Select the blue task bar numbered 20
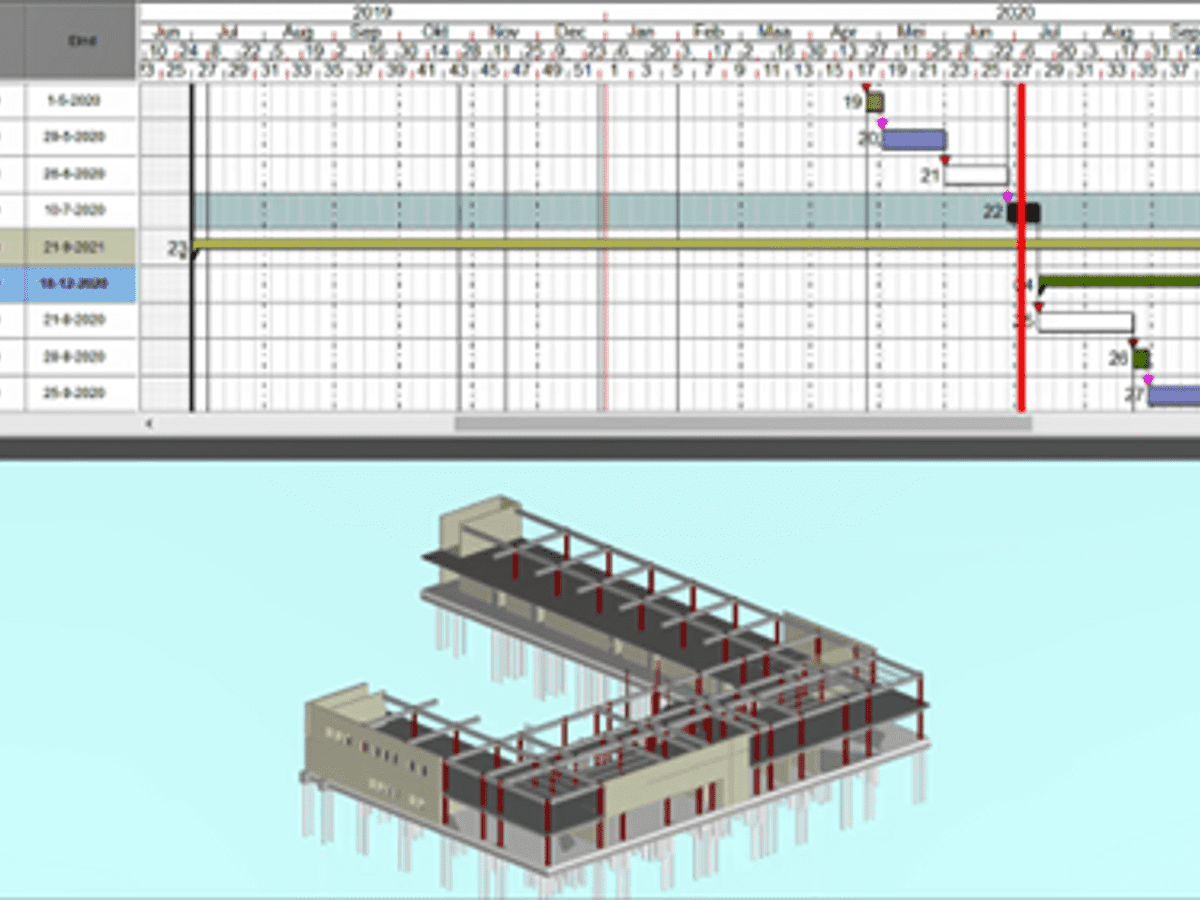This screenshot has height=900, width=1200. point(913,139)
